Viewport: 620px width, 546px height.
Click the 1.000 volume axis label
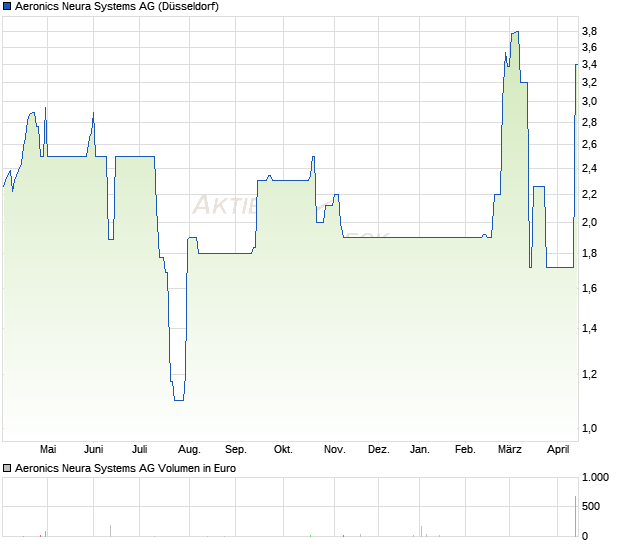595,477
